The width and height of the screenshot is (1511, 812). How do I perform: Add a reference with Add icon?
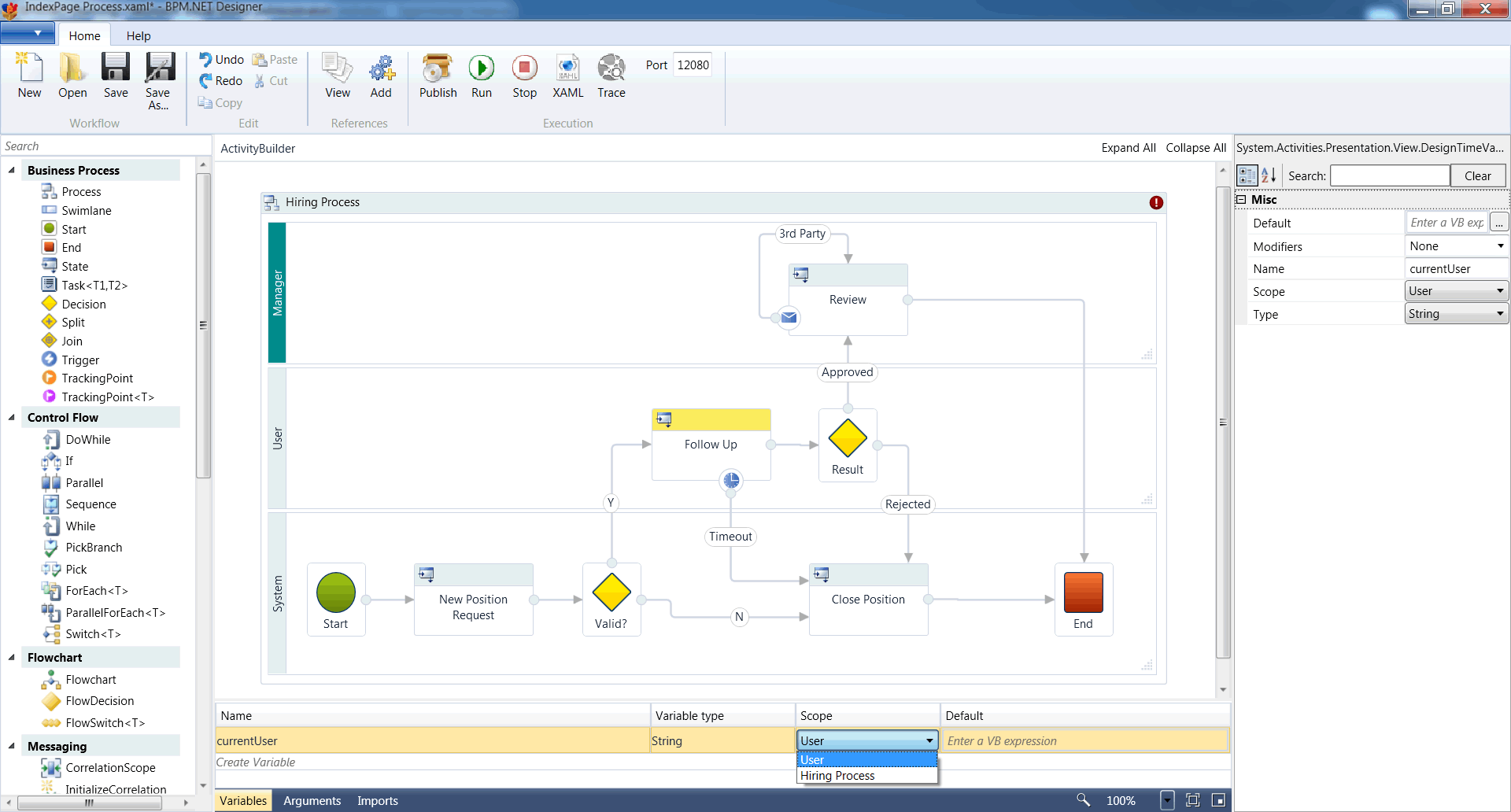[x=381, y=69]
